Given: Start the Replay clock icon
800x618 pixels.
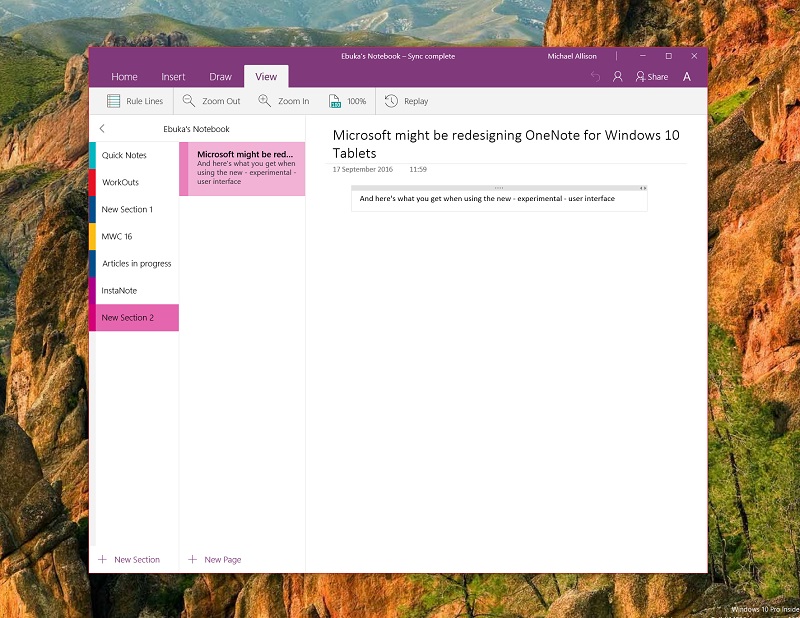Looking at the screenshot, I should pos(391,101).
